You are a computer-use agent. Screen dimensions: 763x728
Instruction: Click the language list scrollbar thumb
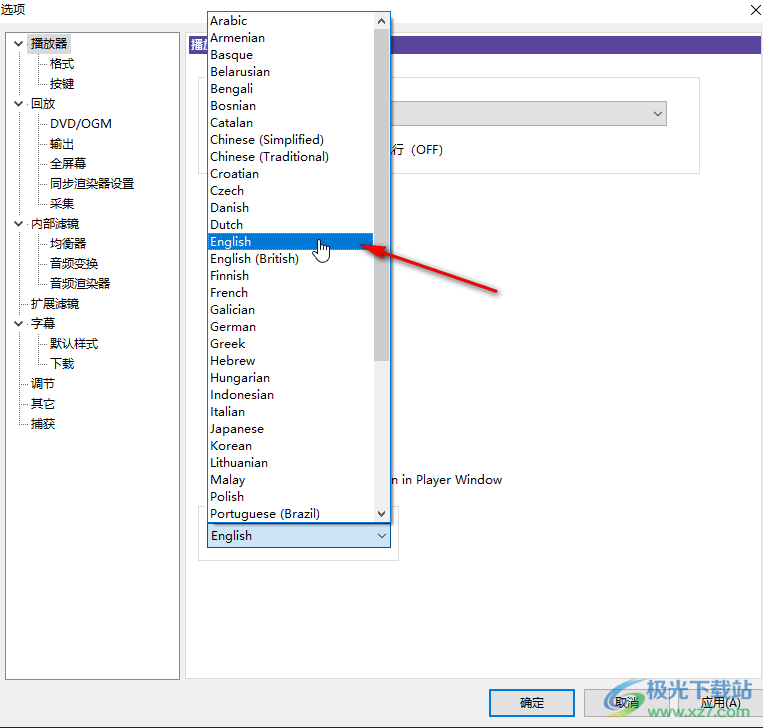point(382,195)
